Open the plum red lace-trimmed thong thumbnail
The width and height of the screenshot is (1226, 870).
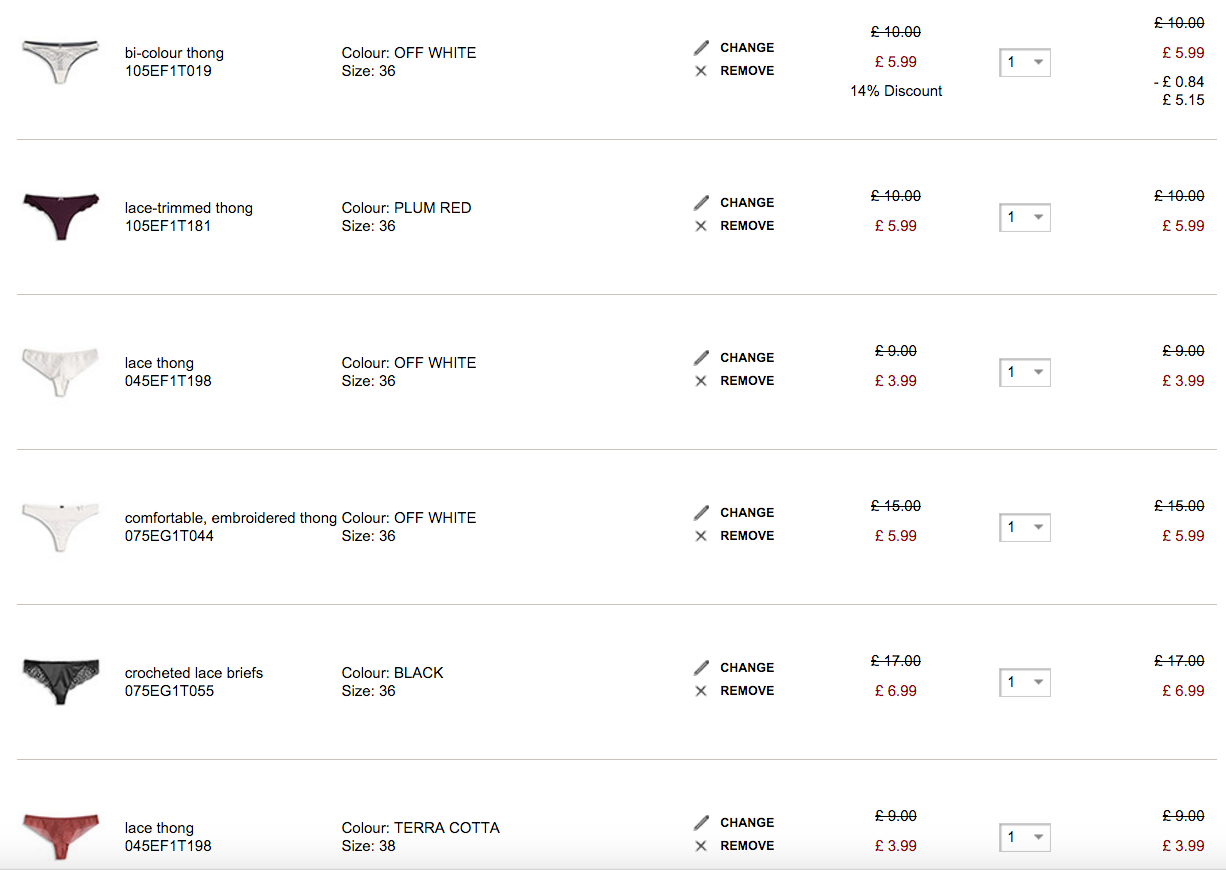tap(60, 213)
